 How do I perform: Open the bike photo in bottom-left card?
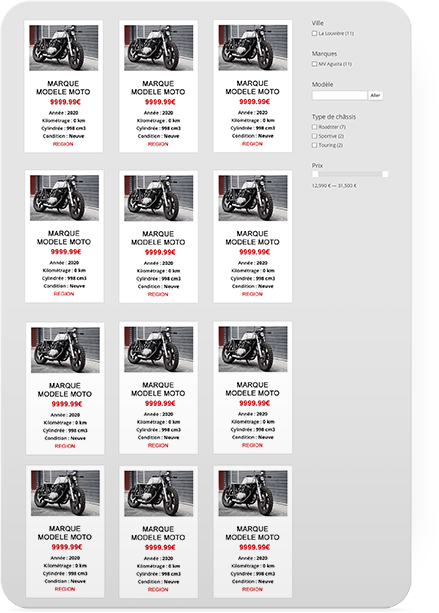[65, 493]
